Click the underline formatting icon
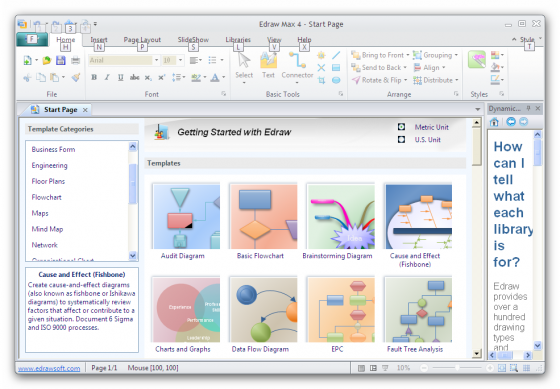560x389 pixels. point(120,77)
